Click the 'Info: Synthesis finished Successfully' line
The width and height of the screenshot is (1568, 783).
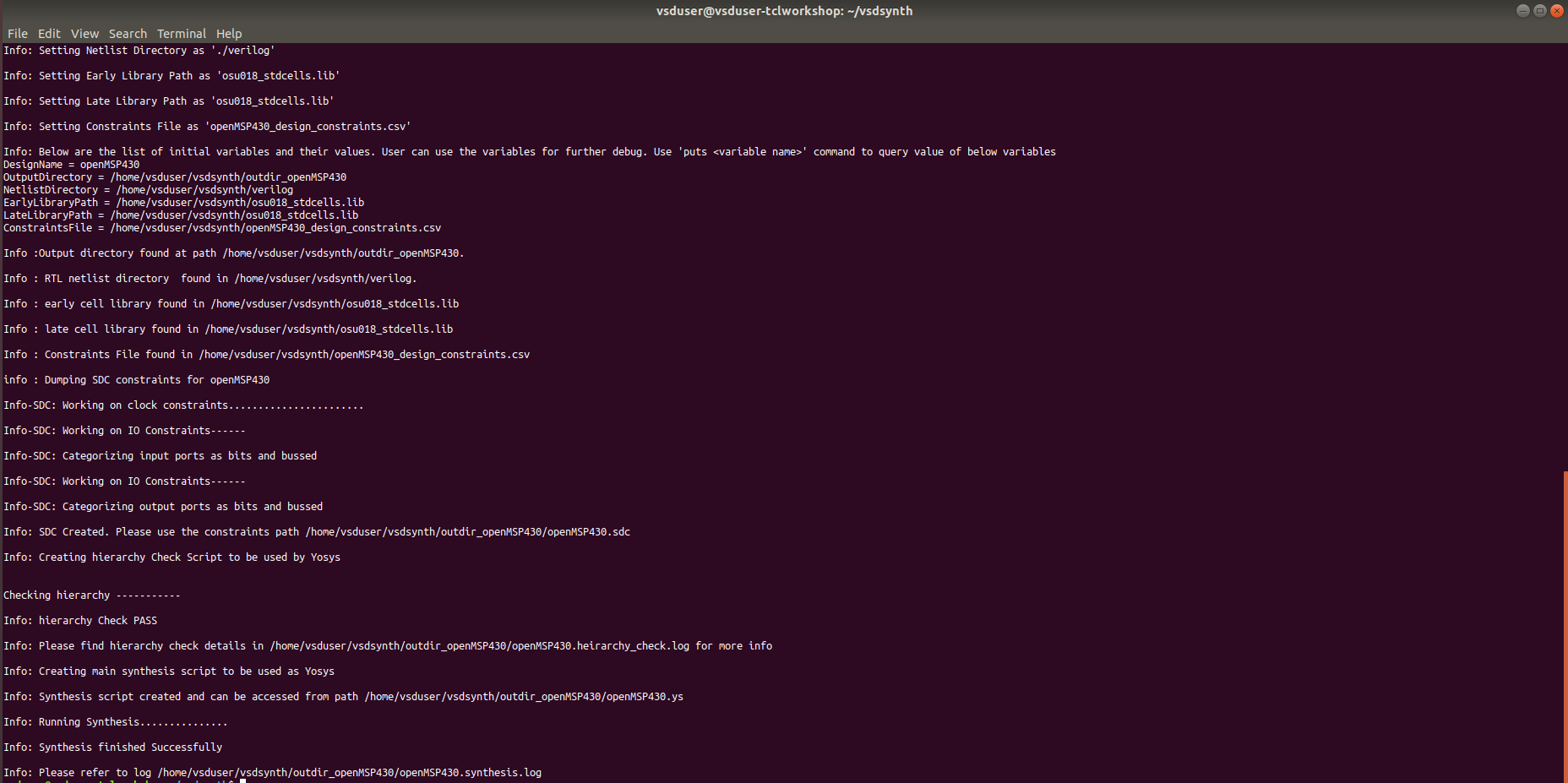click(x=112, y=747)
